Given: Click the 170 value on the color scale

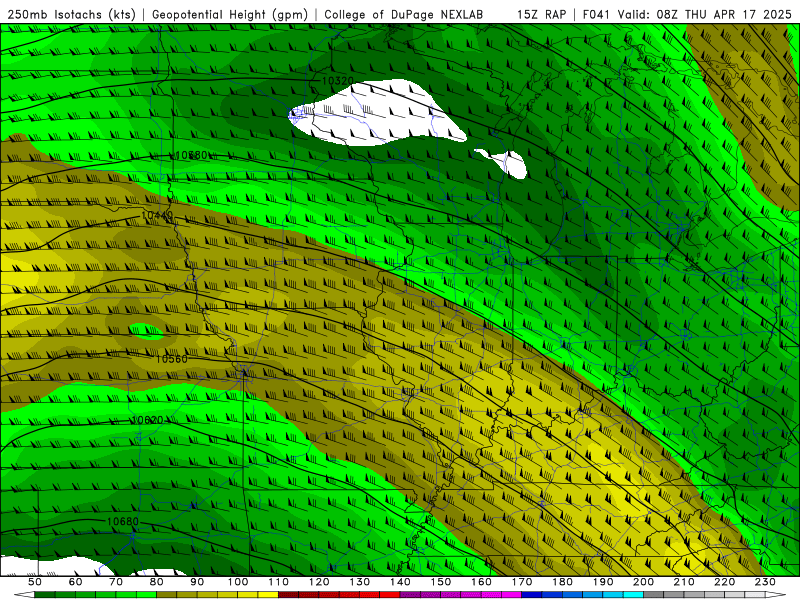Looking at the screenshot, I should [521, 582].
